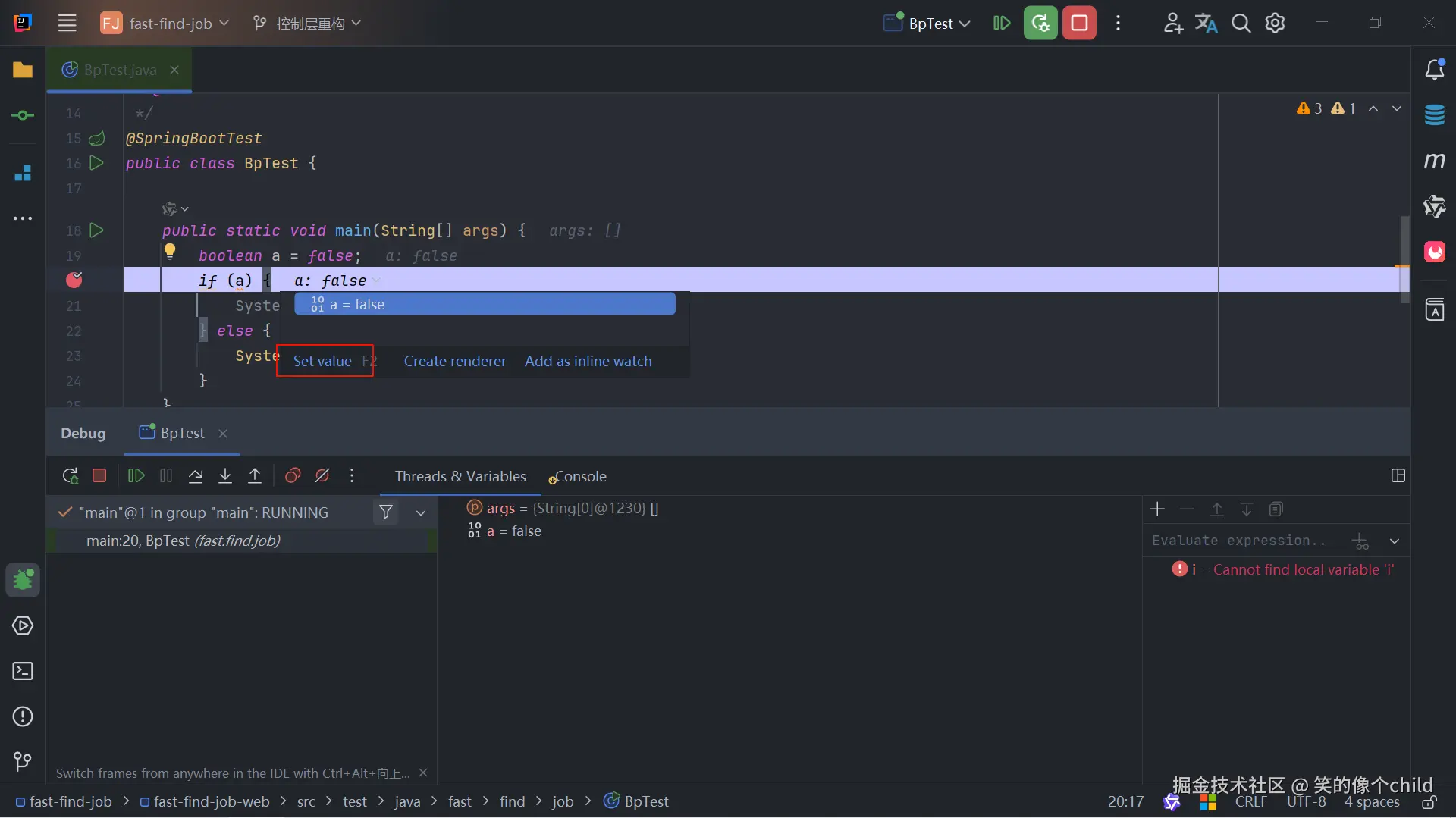Open the Debug tool window bug icon
The image size is (1456, 818).
[23, 580]
